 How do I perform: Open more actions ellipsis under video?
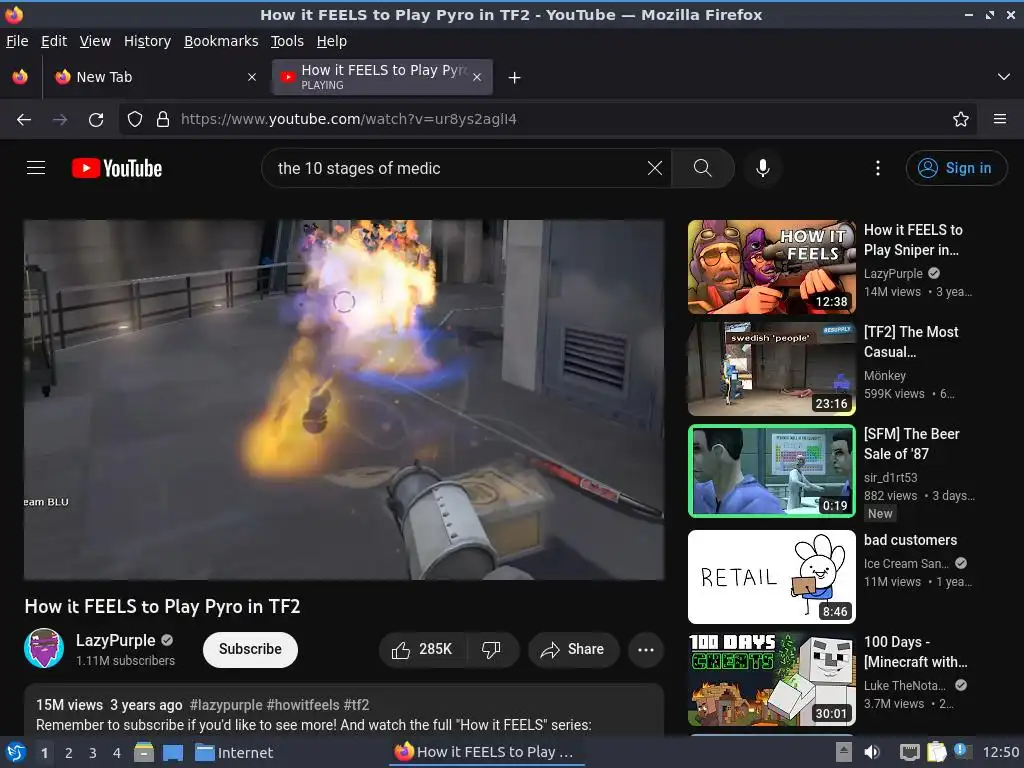(x=646, y=650)
